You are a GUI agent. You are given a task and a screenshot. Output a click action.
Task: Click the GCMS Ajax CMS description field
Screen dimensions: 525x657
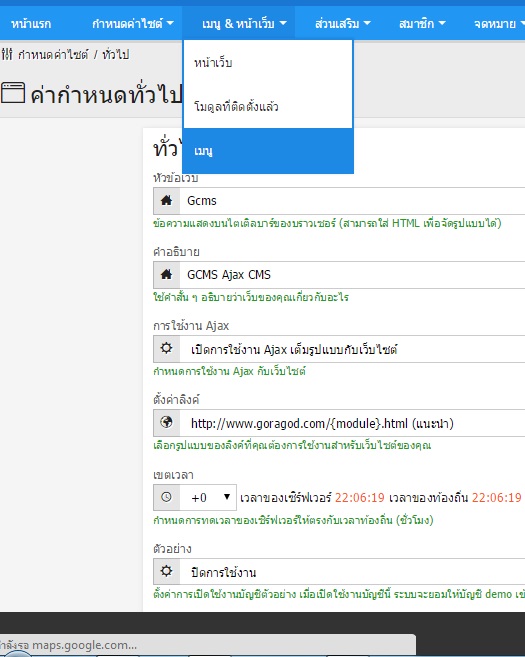click(352, 275)
